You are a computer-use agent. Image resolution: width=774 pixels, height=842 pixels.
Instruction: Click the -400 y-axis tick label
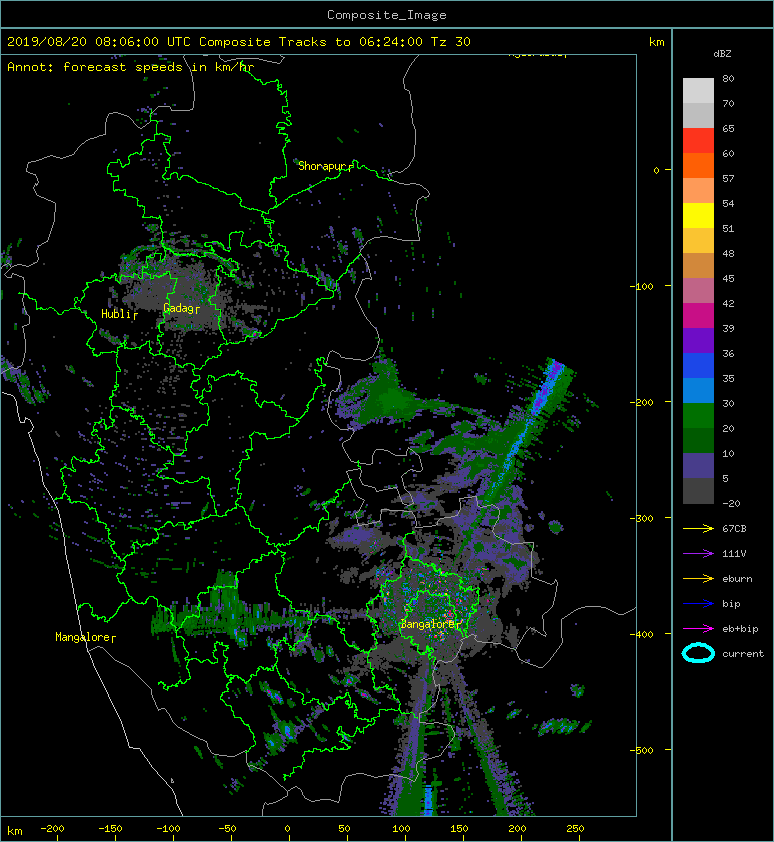[x=642, y=634]
